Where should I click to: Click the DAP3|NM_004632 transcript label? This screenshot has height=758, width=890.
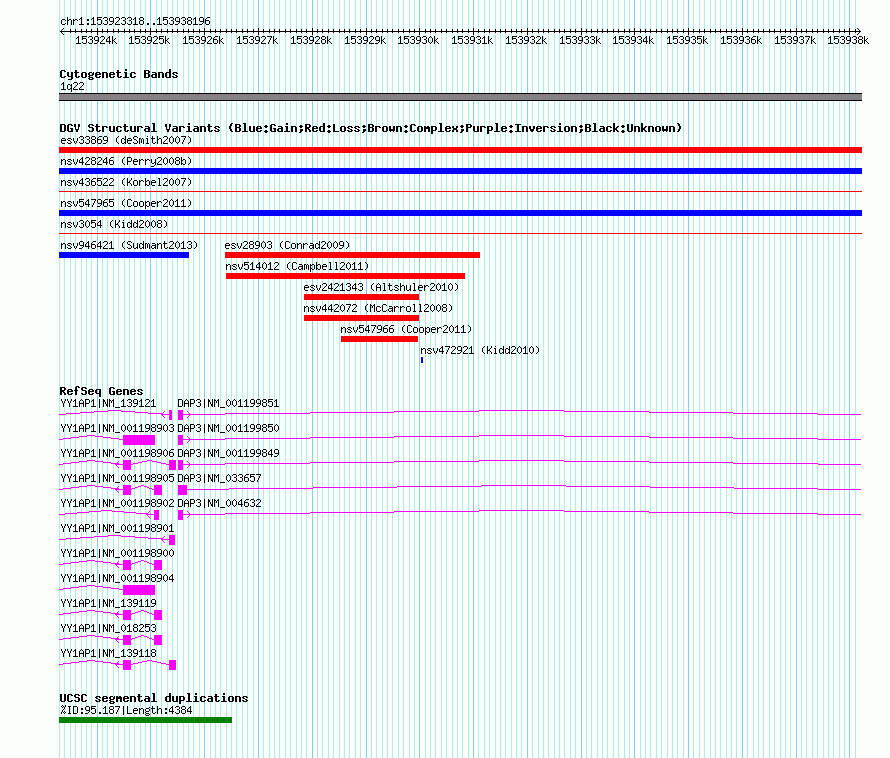tap(219, 503)
